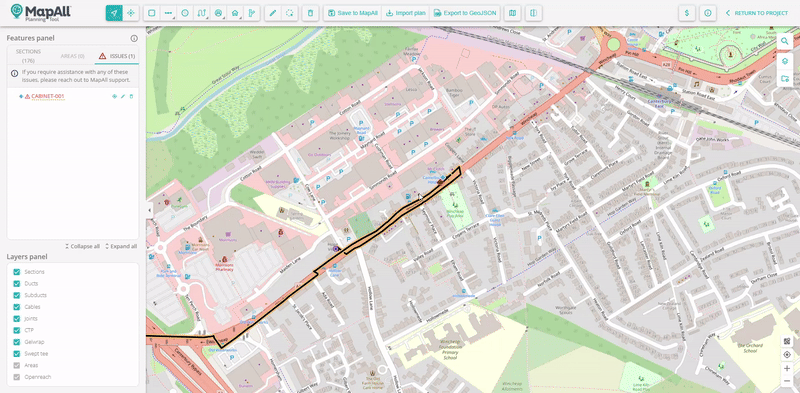Viewport: 800px width, 393px height.
Task: Activate the move/pan crosshair tool
Action: pyautogui.click(x=131, y=13)
